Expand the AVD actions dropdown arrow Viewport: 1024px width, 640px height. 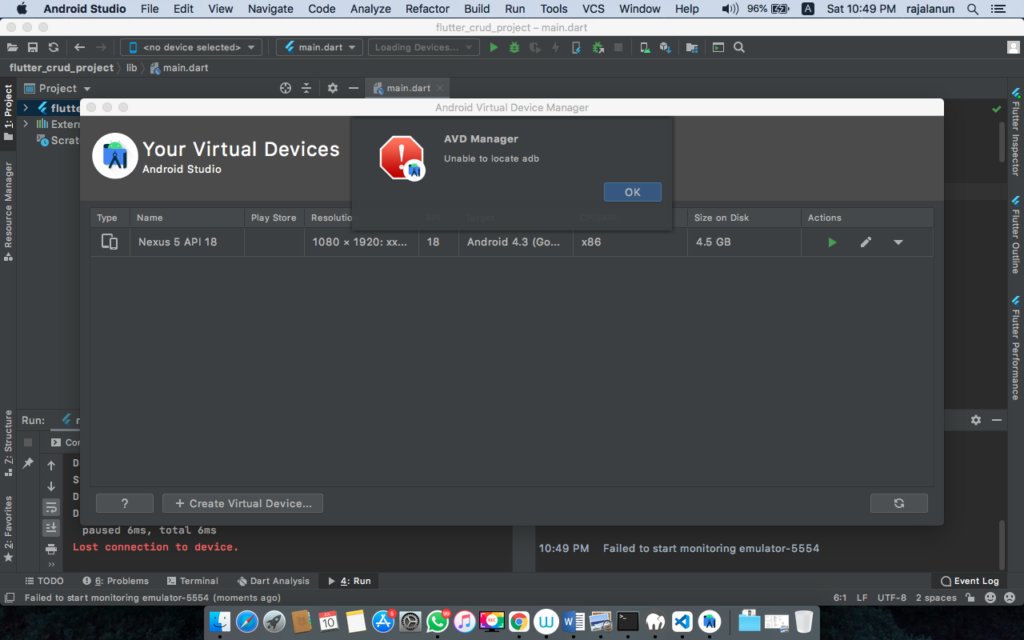tap(897, 241)
